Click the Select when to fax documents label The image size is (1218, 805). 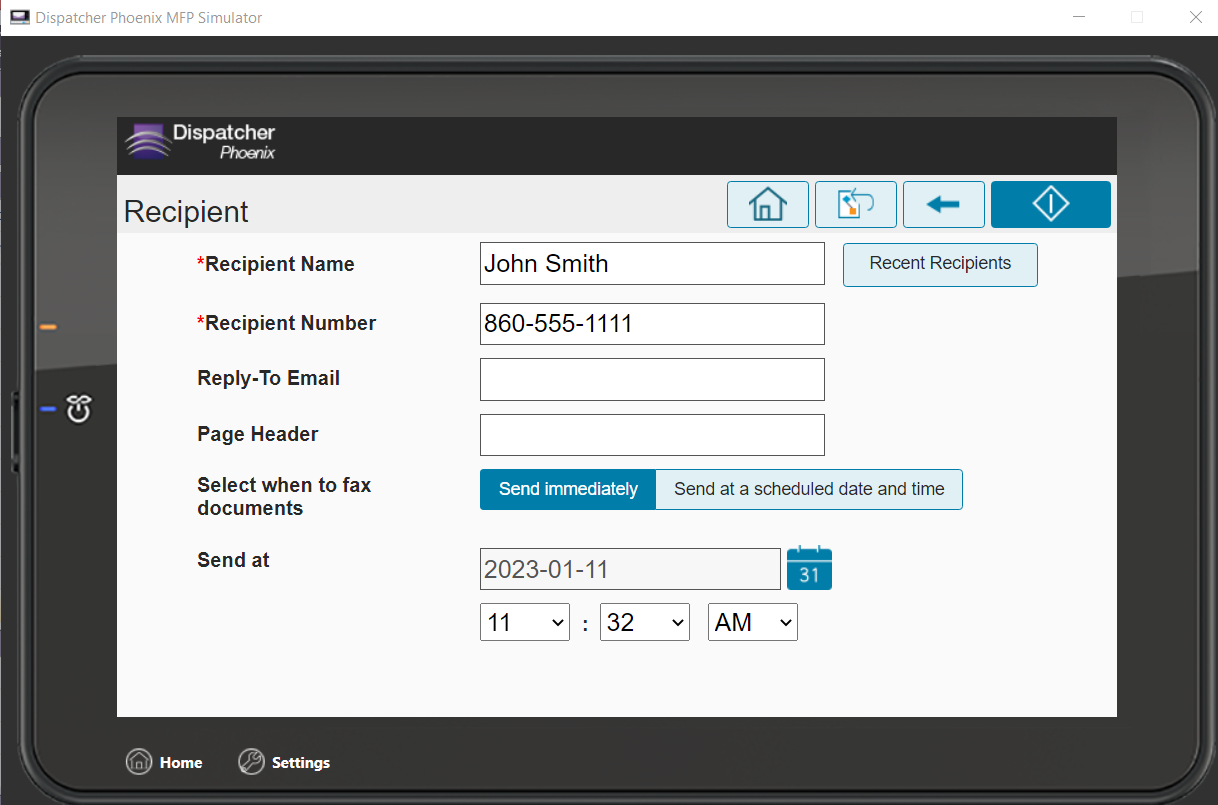284,496
